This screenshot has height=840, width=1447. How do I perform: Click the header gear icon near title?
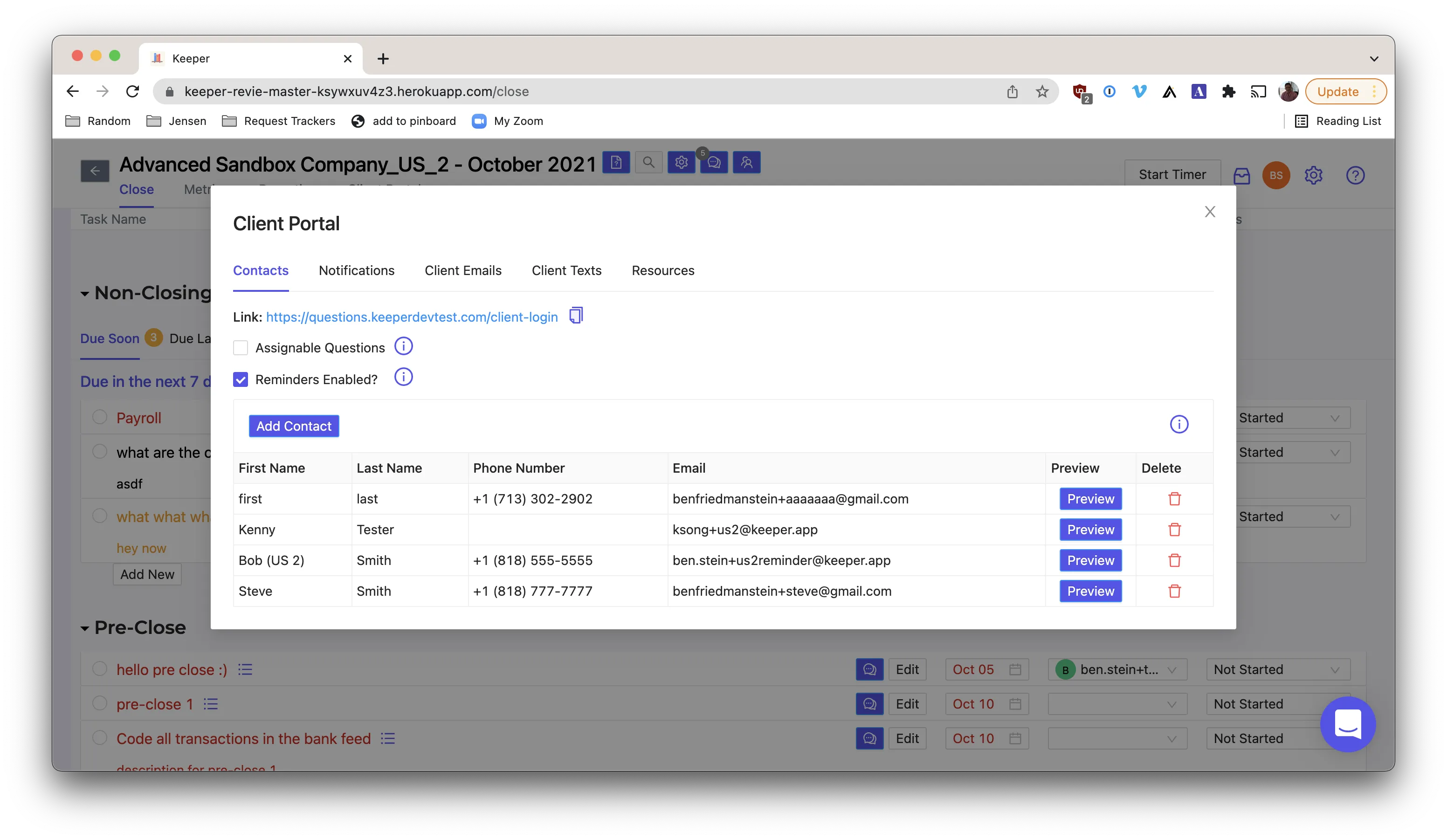(681, 163)
